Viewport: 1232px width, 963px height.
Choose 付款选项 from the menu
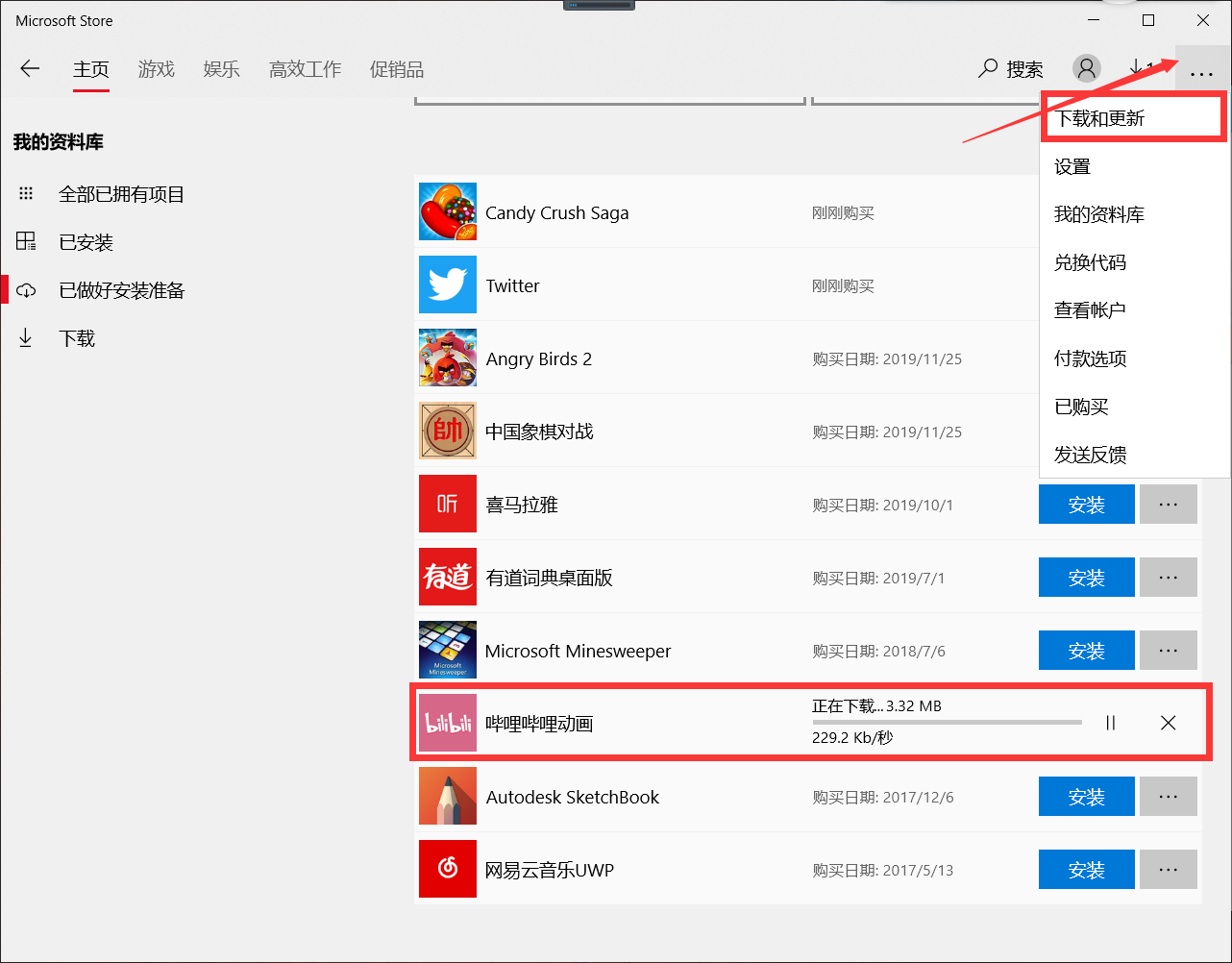click(x=1134, y=358)
